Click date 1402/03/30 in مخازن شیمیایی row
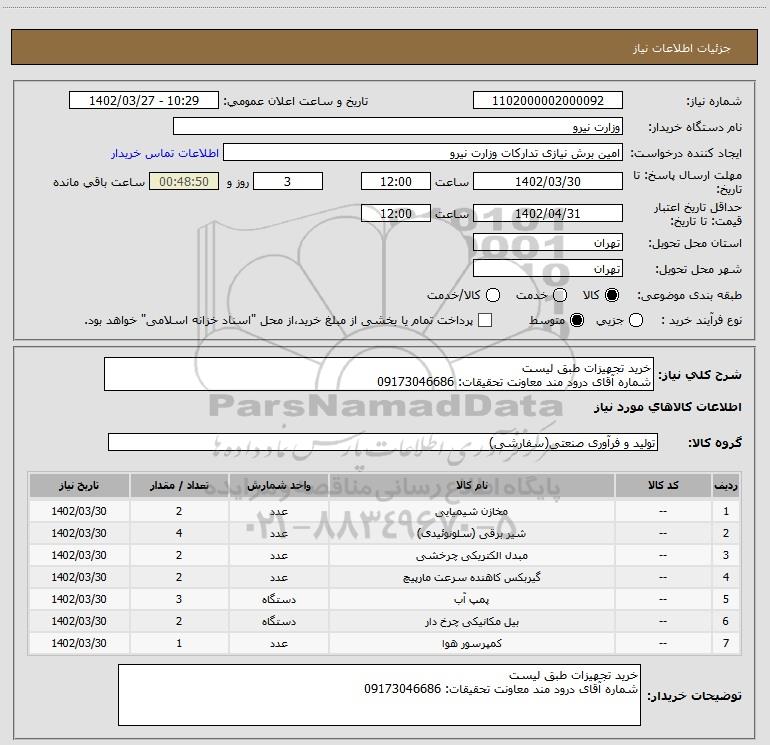 point(79,511)
